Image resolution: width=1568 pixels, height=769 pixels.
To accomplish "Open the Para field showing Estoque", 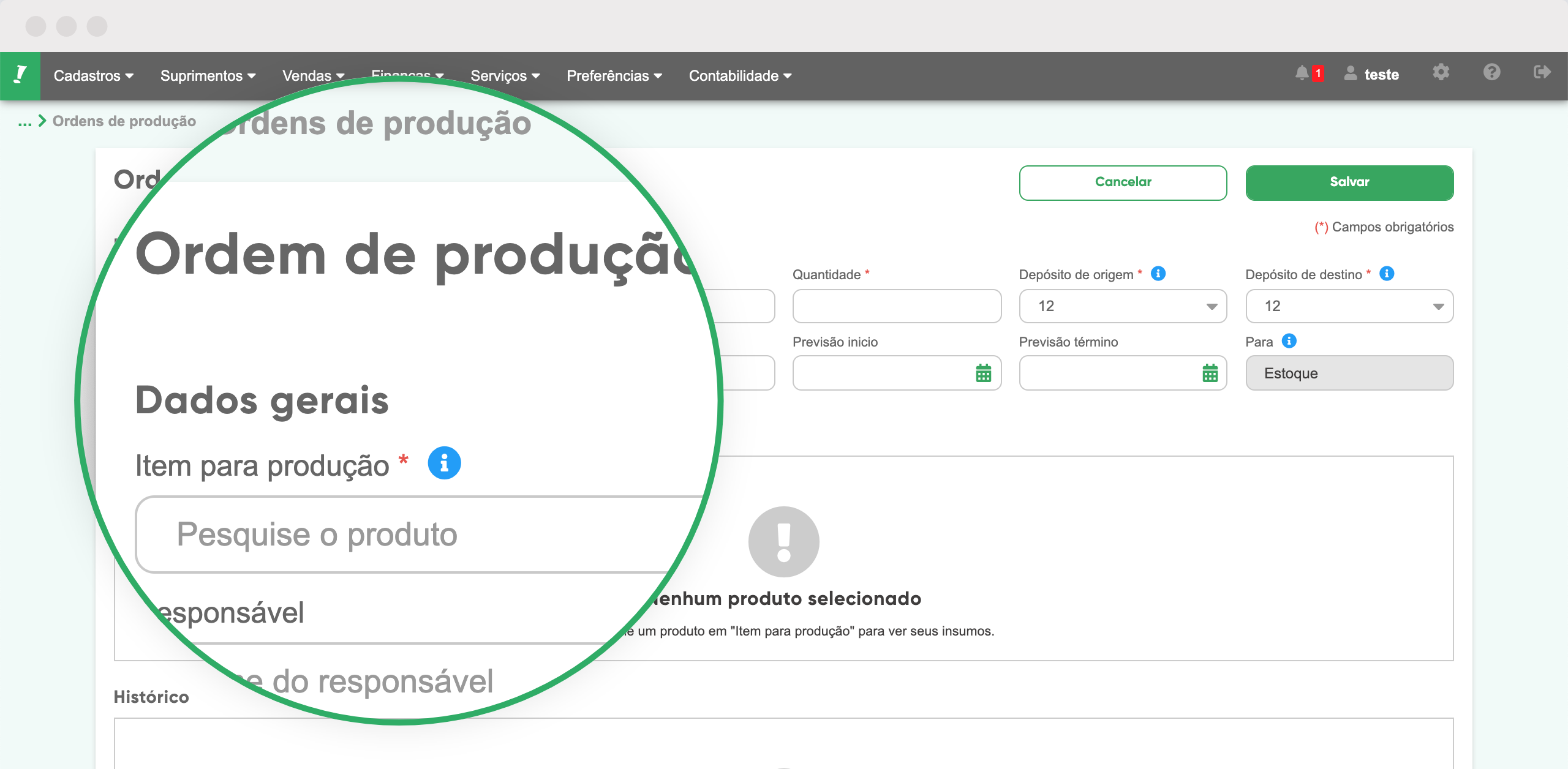I will (1349, 373).
